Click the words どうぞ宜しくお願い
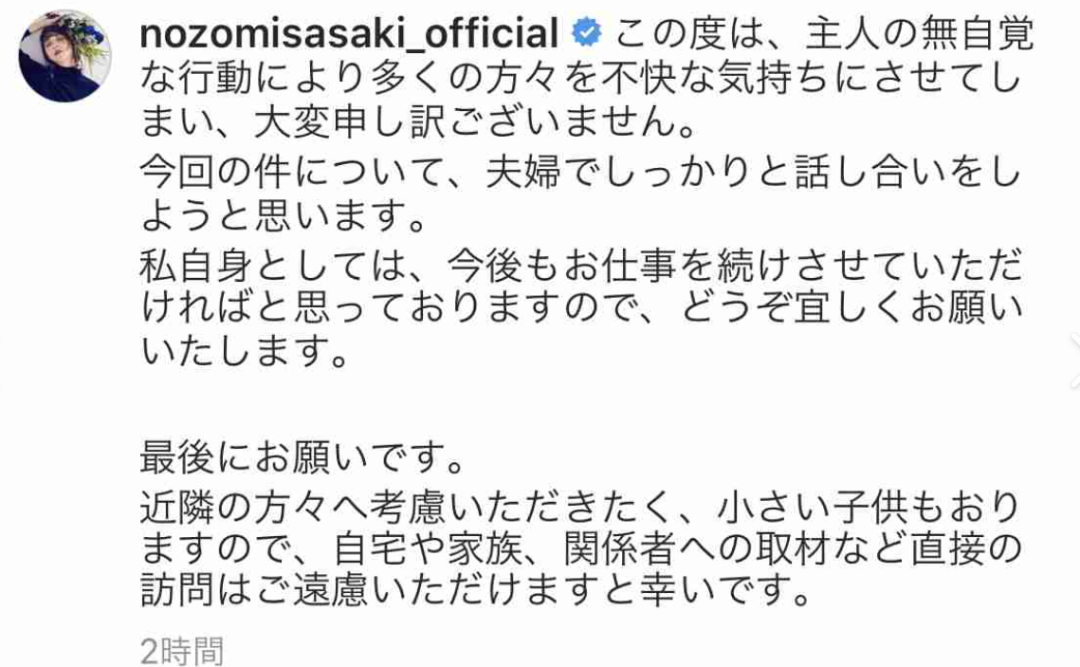 click(x=868, y=309)
